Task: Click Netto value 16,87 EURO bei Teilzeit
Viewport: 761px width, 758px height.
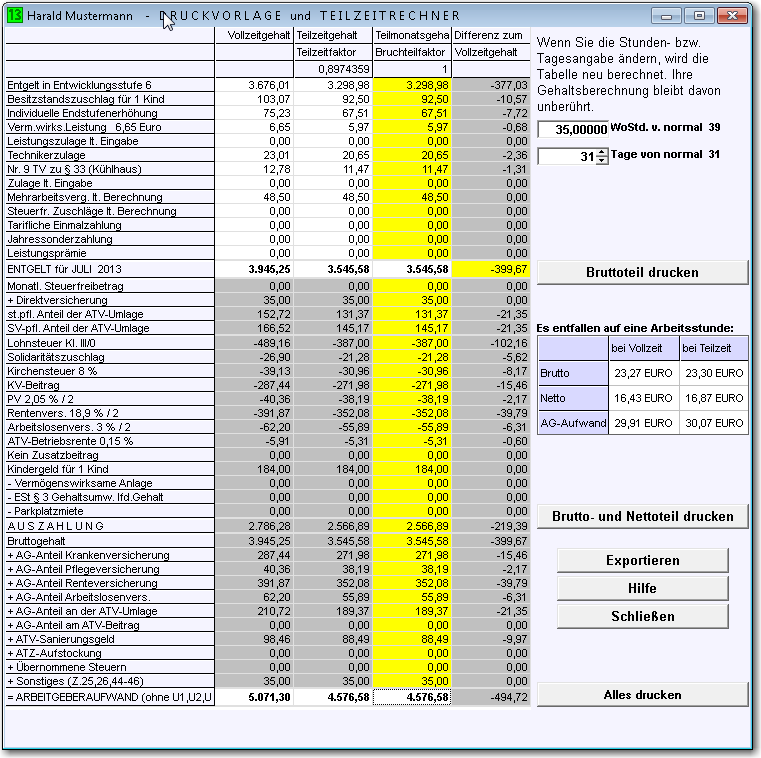Action: pyautogui.click(x=713, y=398)
